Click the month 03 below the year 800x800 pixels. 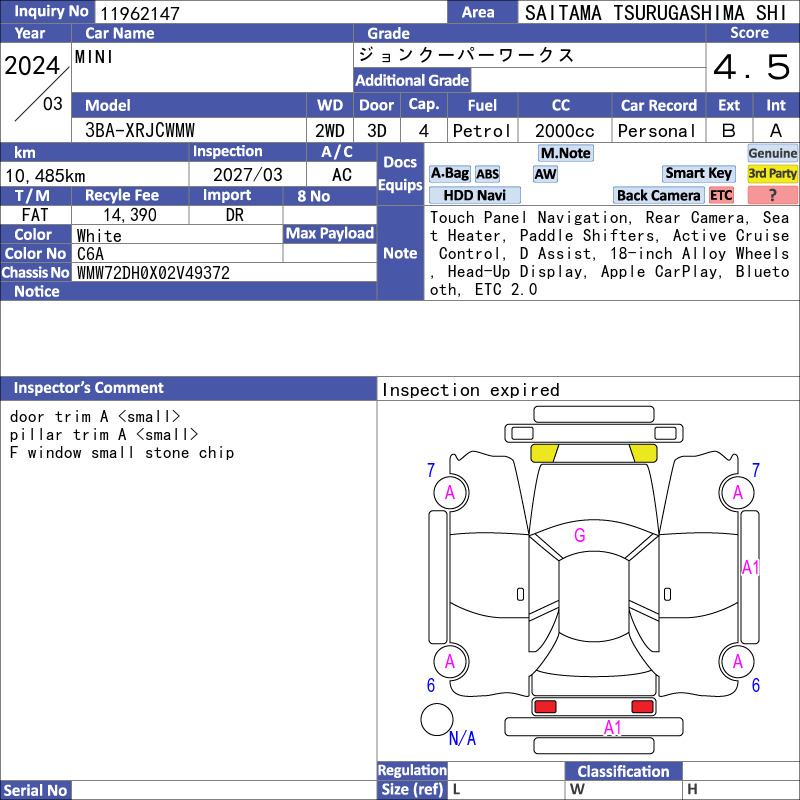[x=53, y=104]
